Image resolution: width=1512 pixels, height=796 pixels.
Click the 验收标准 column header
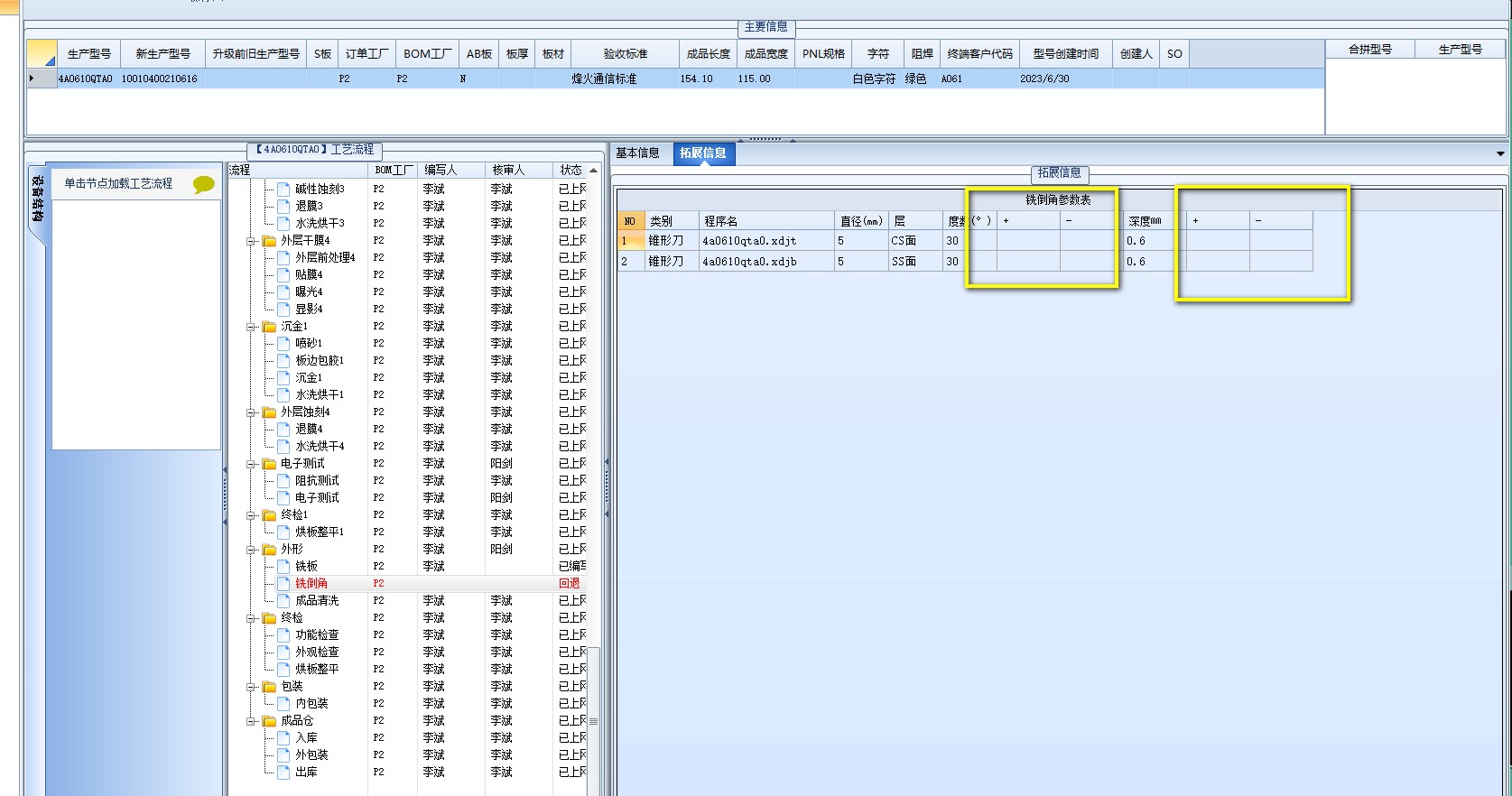(625, 54)
